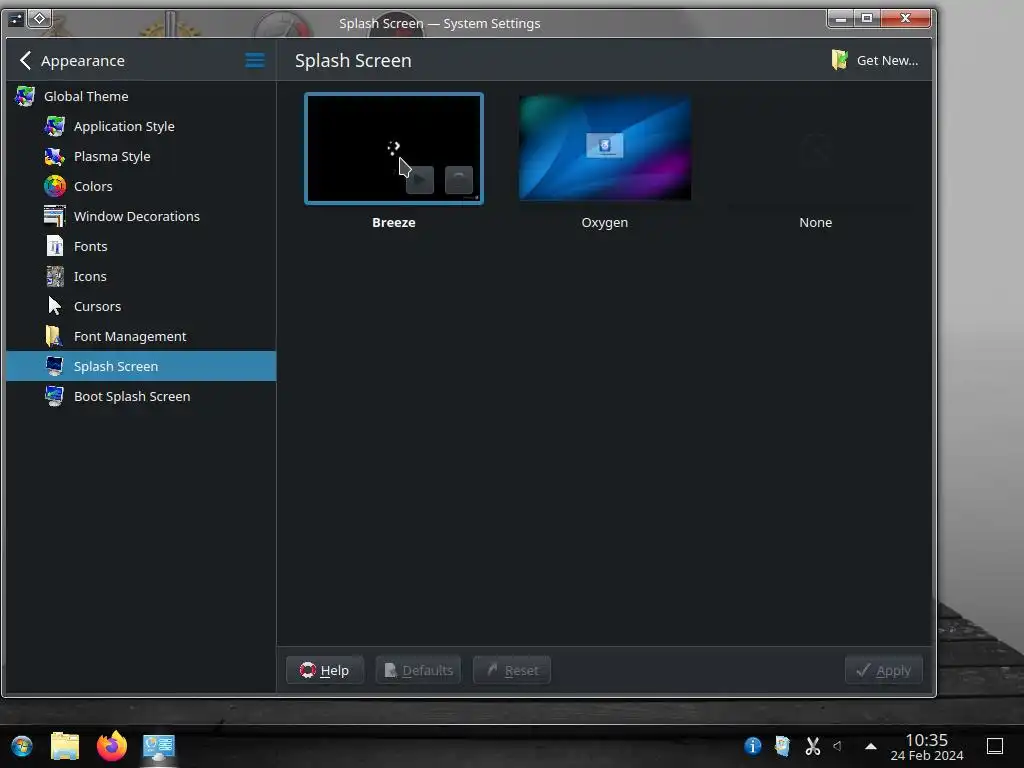Open the file manager from taskbar
Viewport: 1024px width, 768px height.
click(x=65, y=746)
